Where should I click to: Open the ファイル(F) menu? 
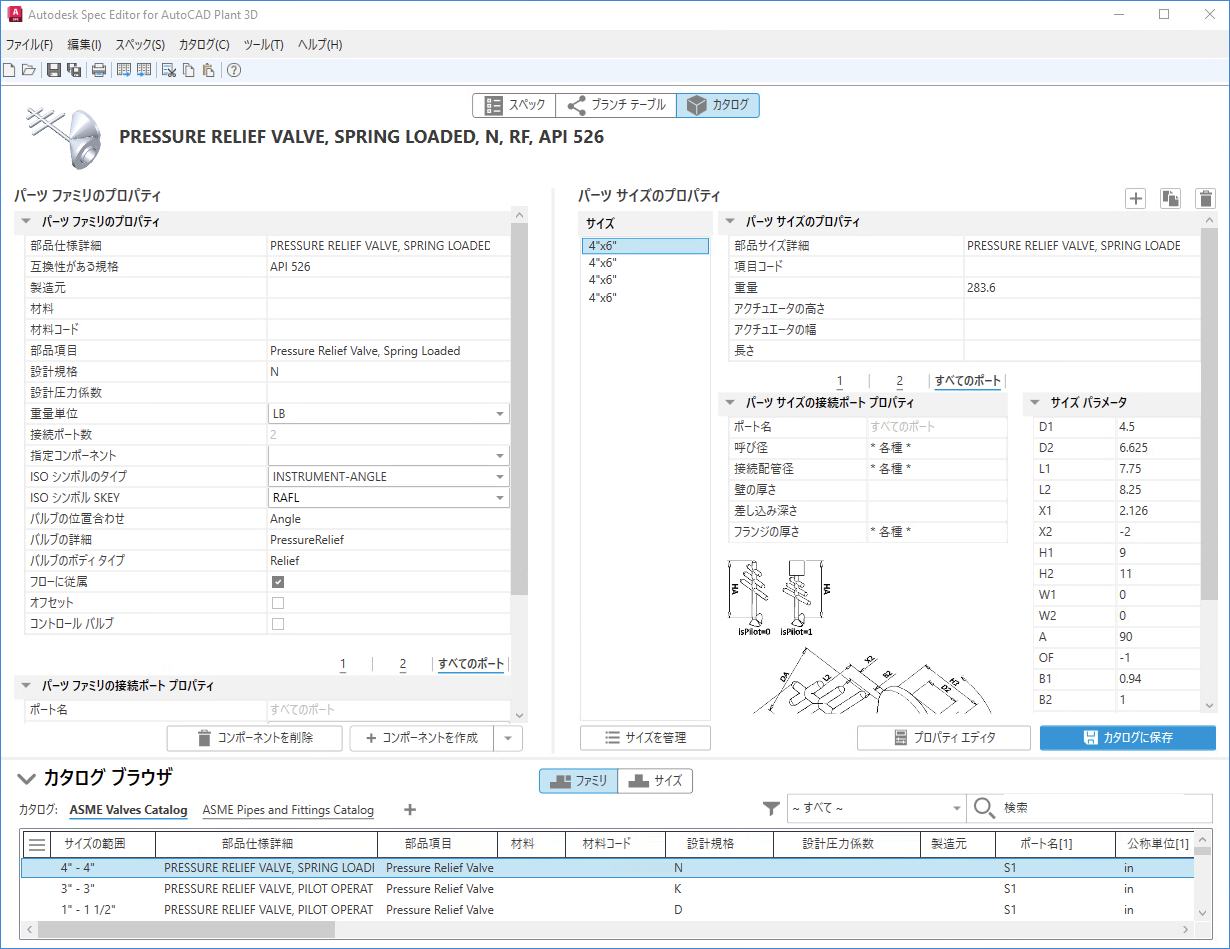[29, 45]
